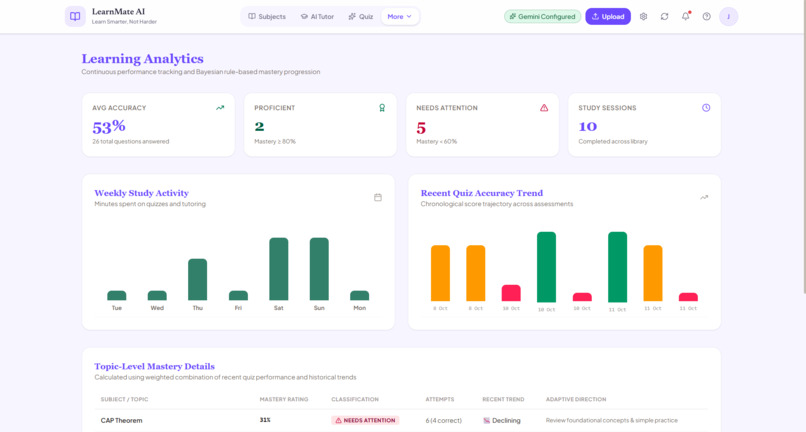Select the Mon bar in weekly activity chart
The width and height of the screenshot is (806, 432).
pyautogui.click(x=359, y=295)
